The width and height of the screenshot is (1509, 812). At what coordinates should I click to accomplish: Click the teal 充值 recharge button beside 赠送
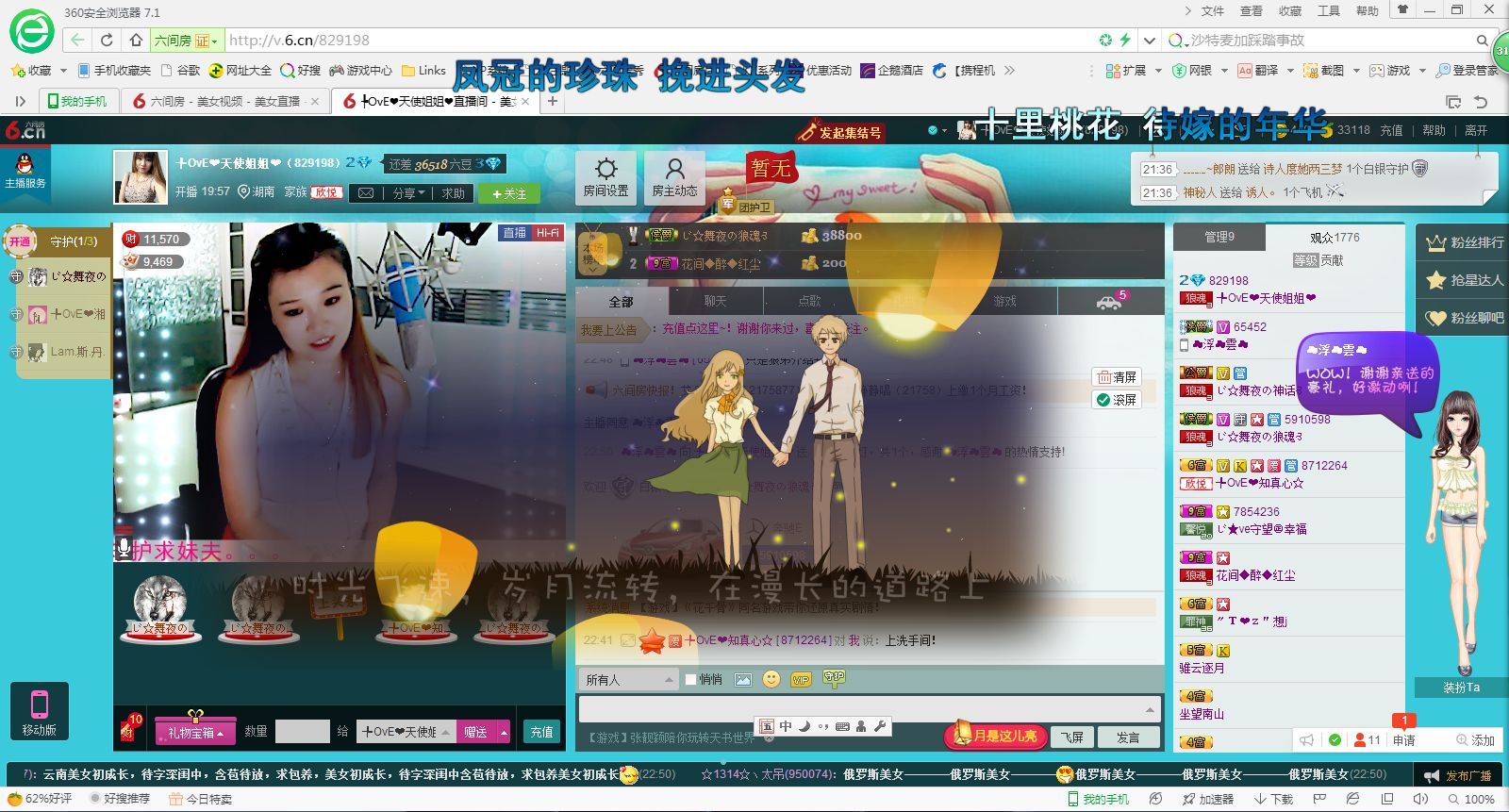click(541, 732)
